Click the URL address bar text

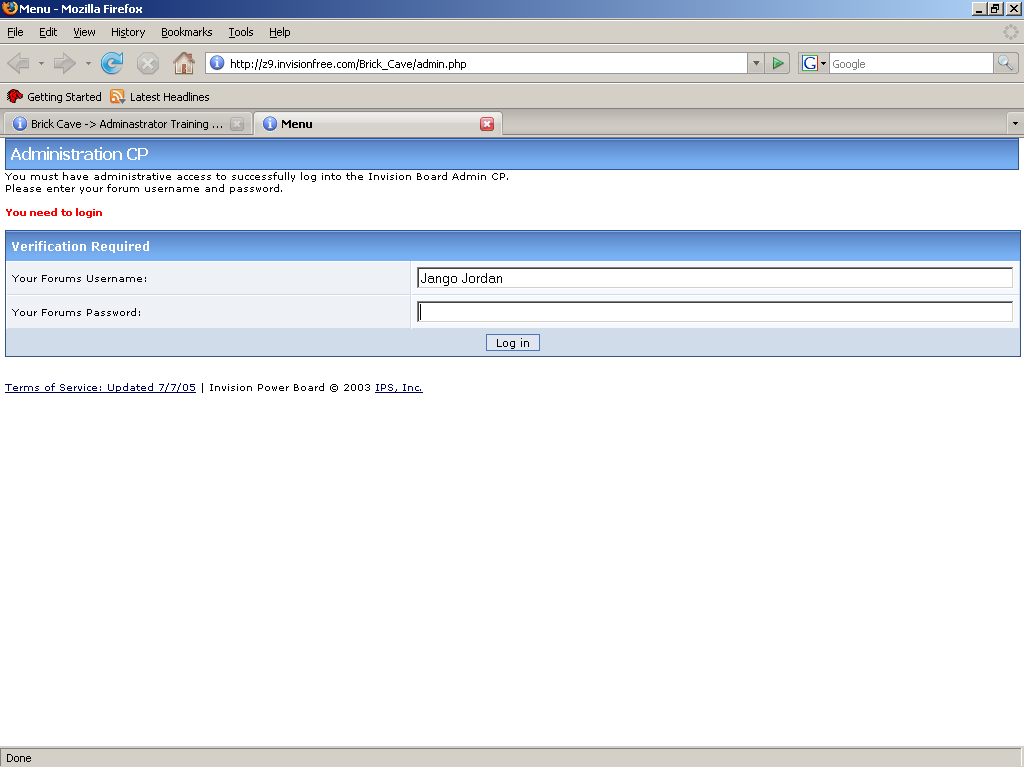point(348,64)
